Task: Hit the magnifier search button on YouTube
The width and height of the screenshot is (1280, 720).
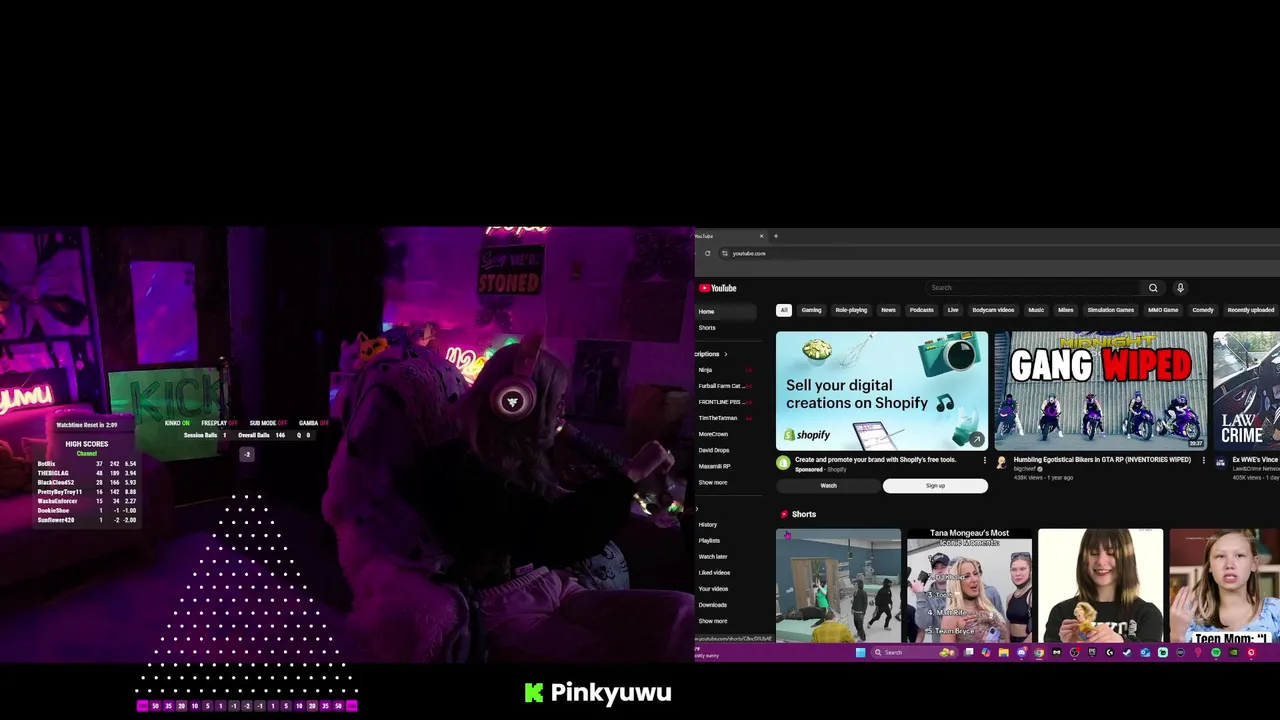Action: pos(1153,288)
